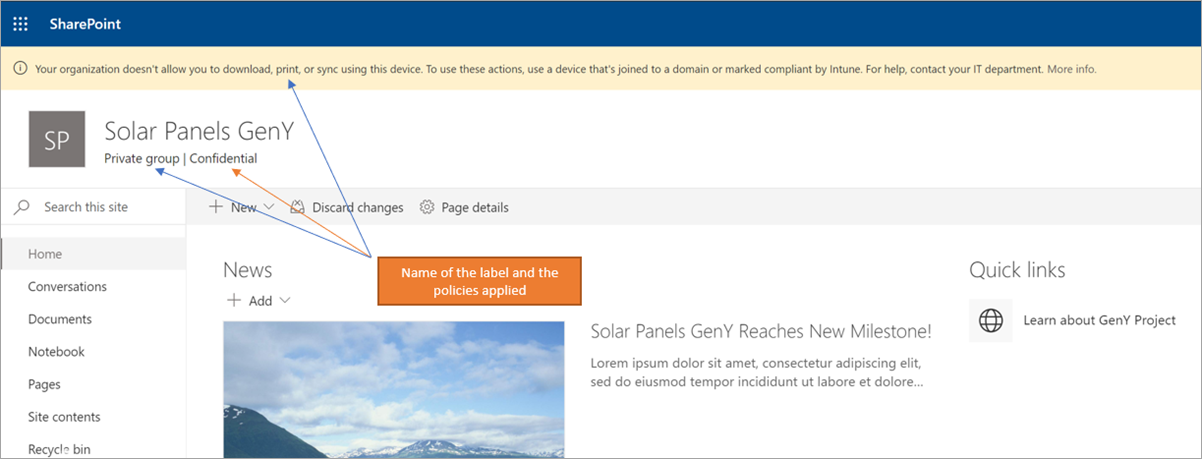
Task: Open Documents in the left nav
Action: click(x=60, y=319)
